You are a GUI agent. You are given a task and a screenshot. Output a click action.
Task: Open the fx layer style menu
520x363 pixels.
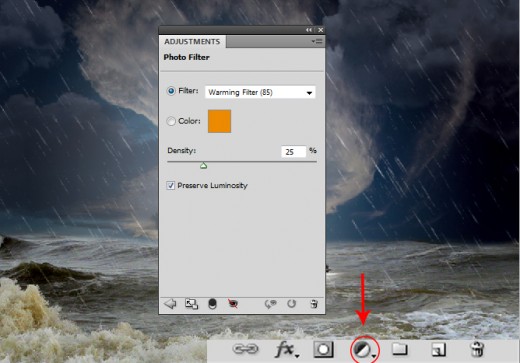pos(287,350)
